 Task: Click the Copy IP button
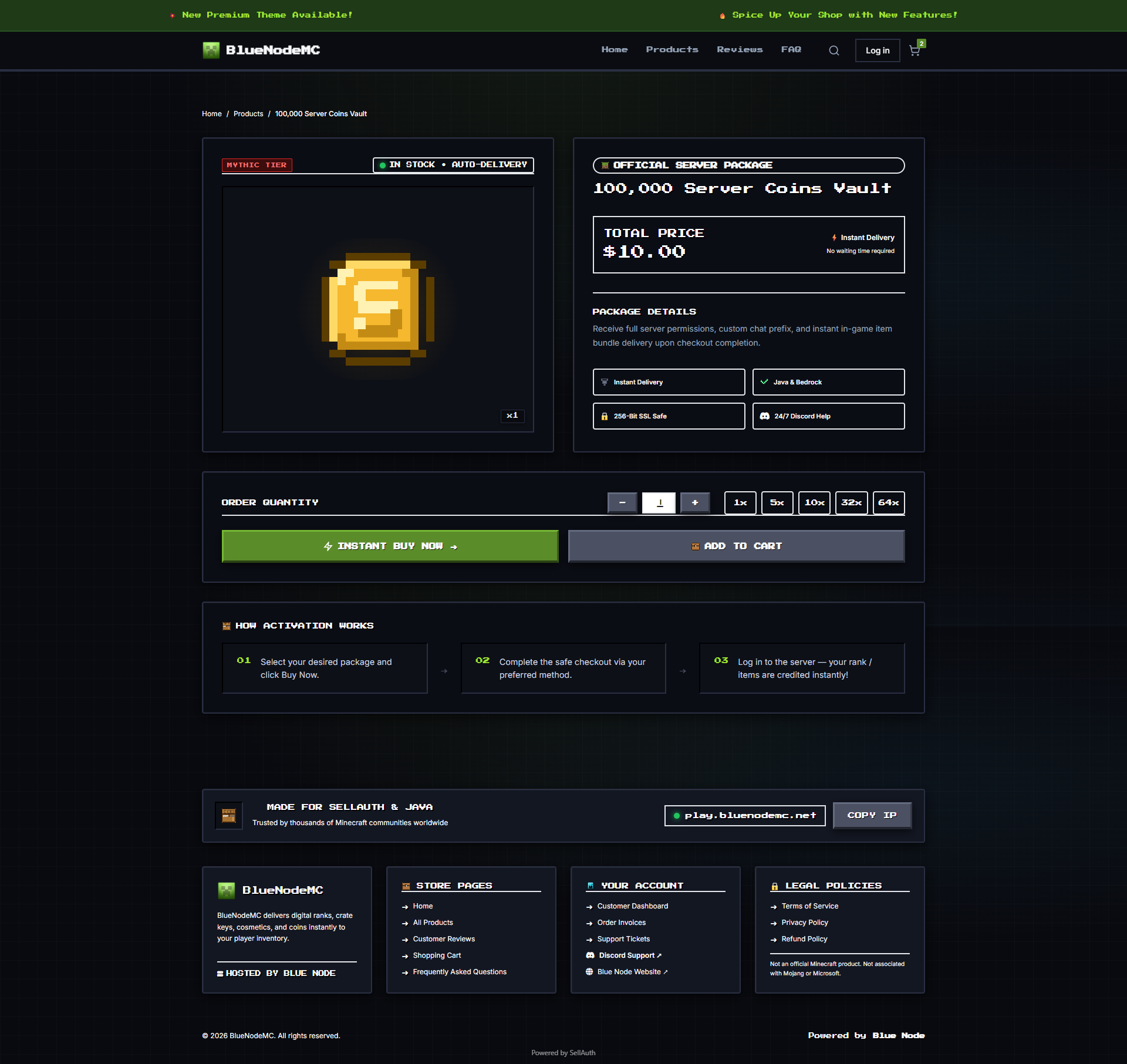(872, 816)
